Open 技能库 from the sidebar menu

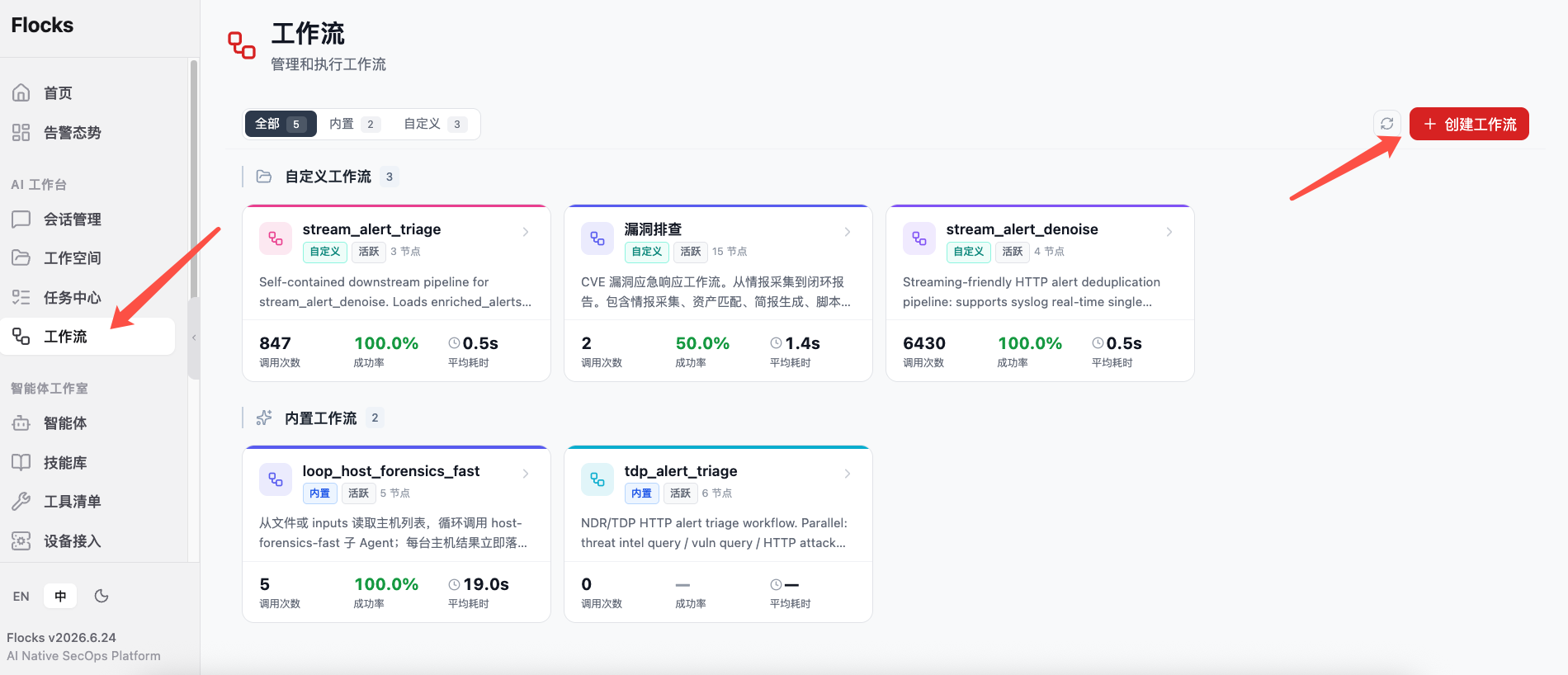click(87, 462)
